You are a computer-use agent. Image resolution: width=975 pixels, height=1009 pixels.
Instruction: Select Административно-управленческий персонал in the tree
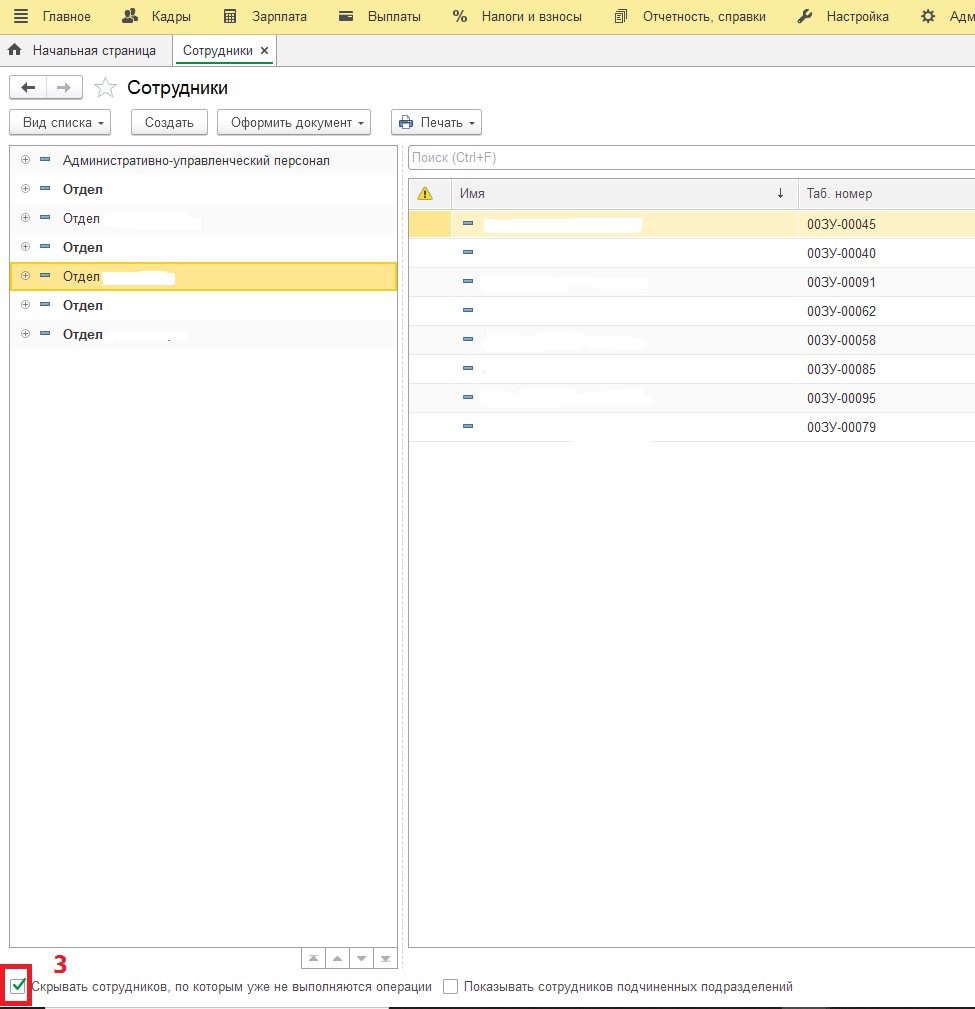(196, 160)
